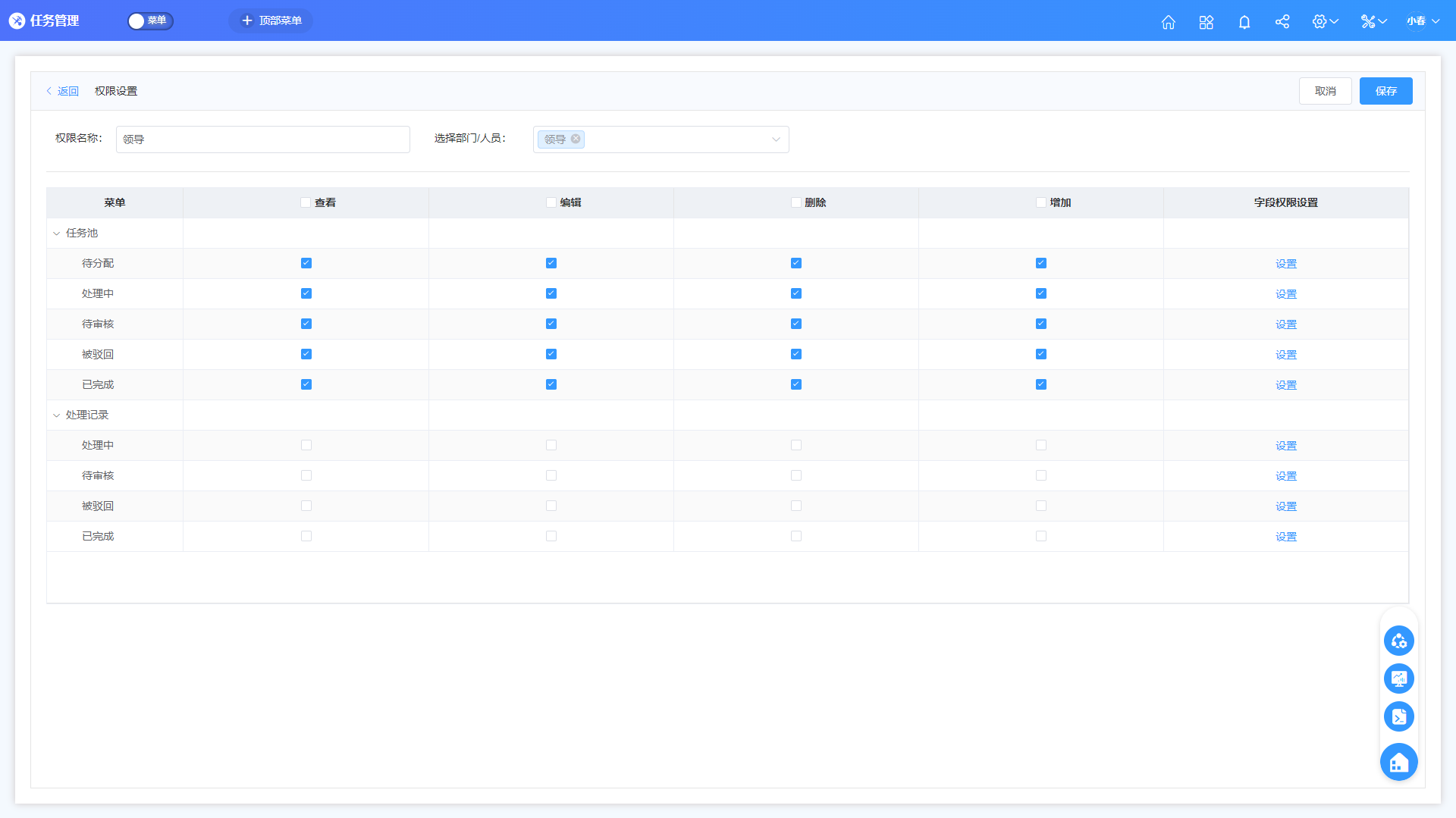Image resolution: width=1456 pixels, height=818 pixels.
Task: Uncheck 删除 for 任务池 待审核 row
Action: tap(795, 324)
